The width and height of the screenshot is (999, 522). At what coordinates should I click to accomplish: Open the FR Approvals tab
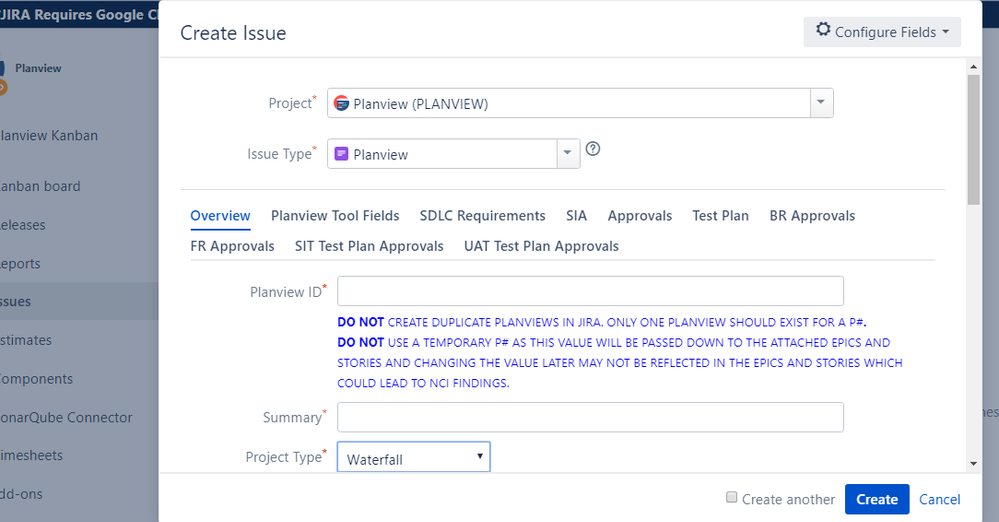click(x=233, y=246)
